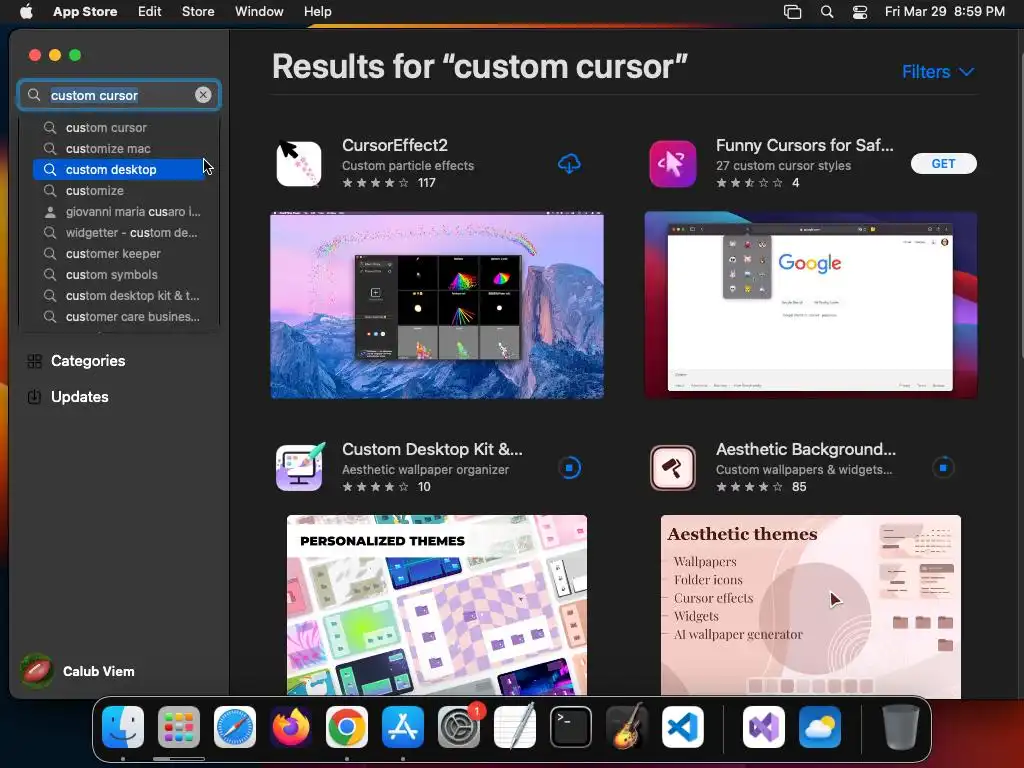Choose the 'custom desktop' suggestion
The image size is (1024, 768).
point(119,169)
